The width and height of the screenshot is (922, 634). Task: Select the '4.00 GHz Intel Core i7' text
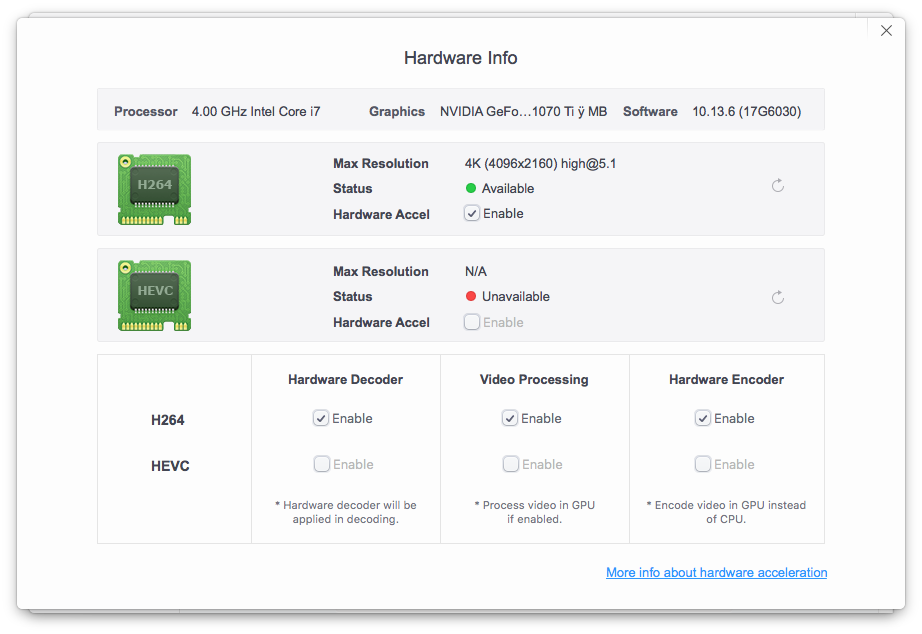click(256, 111)
